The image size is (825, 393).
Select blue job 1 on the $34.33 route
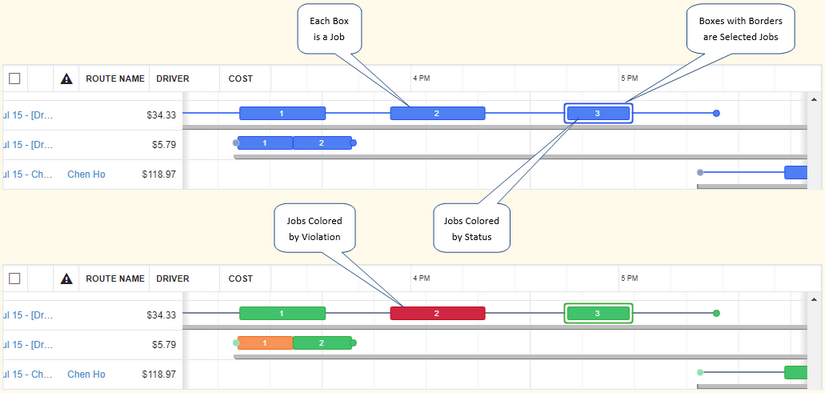283,113
